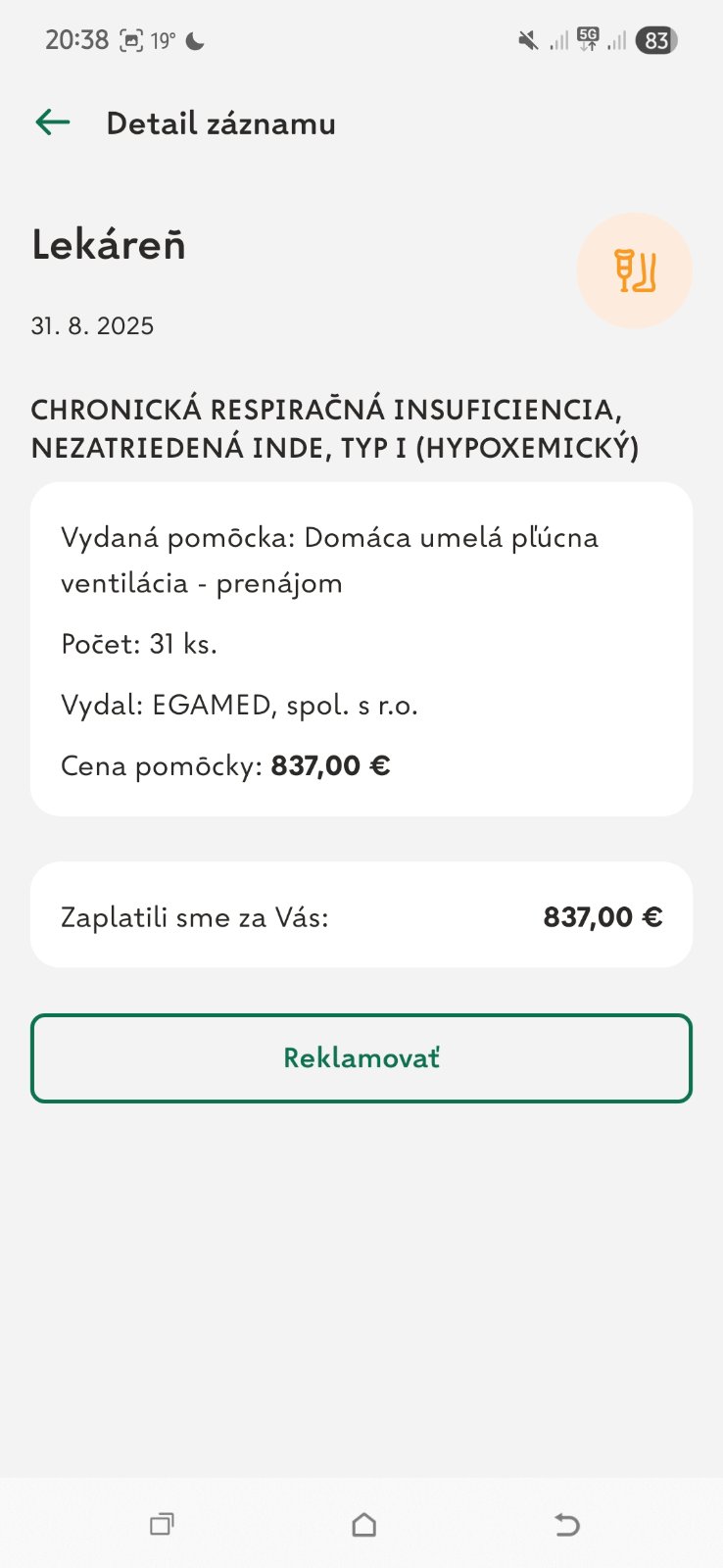Tap the 5G network icon

pos(588,39)
